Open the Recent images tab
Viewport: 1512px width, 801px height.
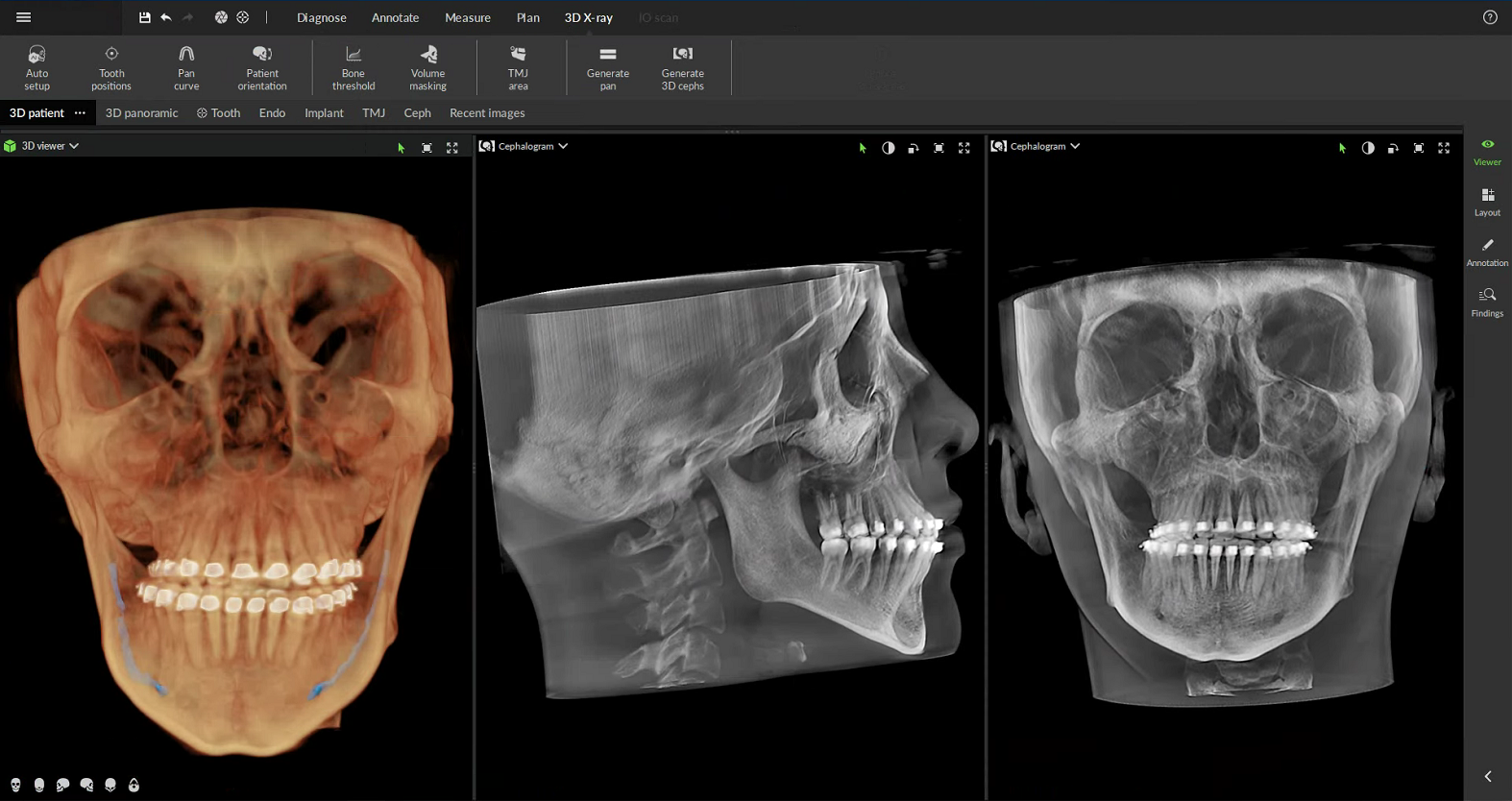(x=487, y=112)
